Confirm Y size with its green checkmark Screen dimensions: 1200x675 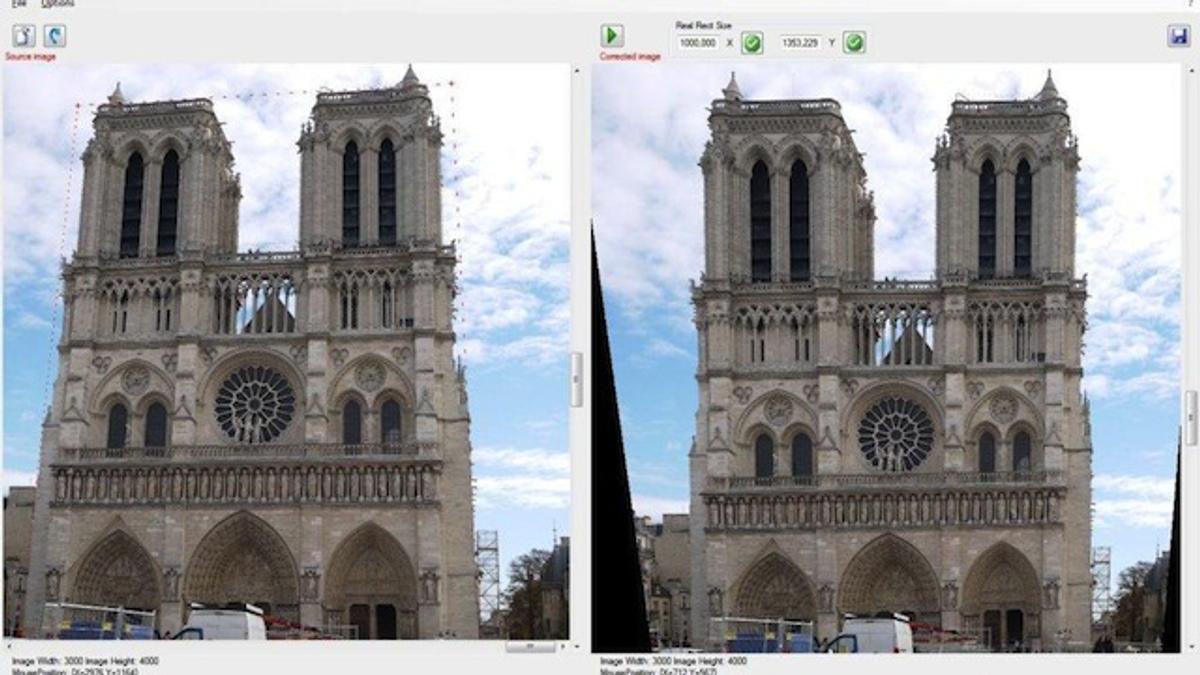854,43
